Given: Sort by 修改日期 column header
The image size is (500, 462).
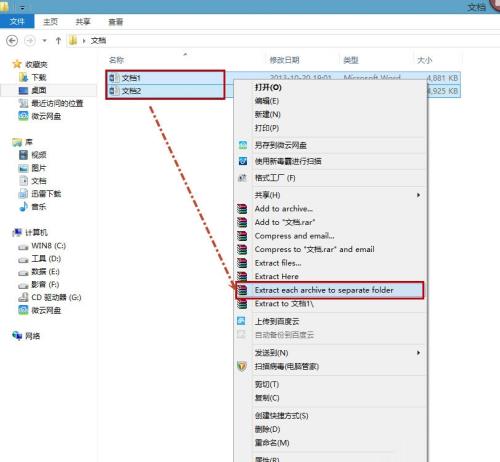Looking at the screenshot, I should (284, 60).
